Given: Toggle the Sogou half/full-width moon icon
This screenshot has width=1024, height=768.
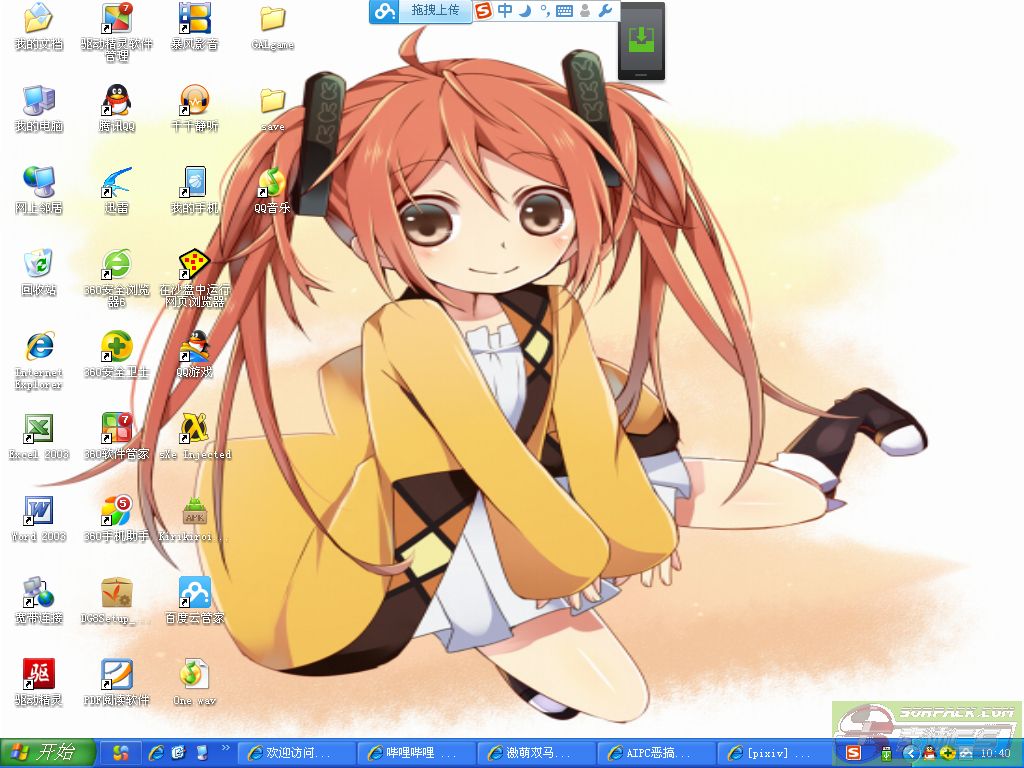Looking at the screenshot, I should point(524,11).
